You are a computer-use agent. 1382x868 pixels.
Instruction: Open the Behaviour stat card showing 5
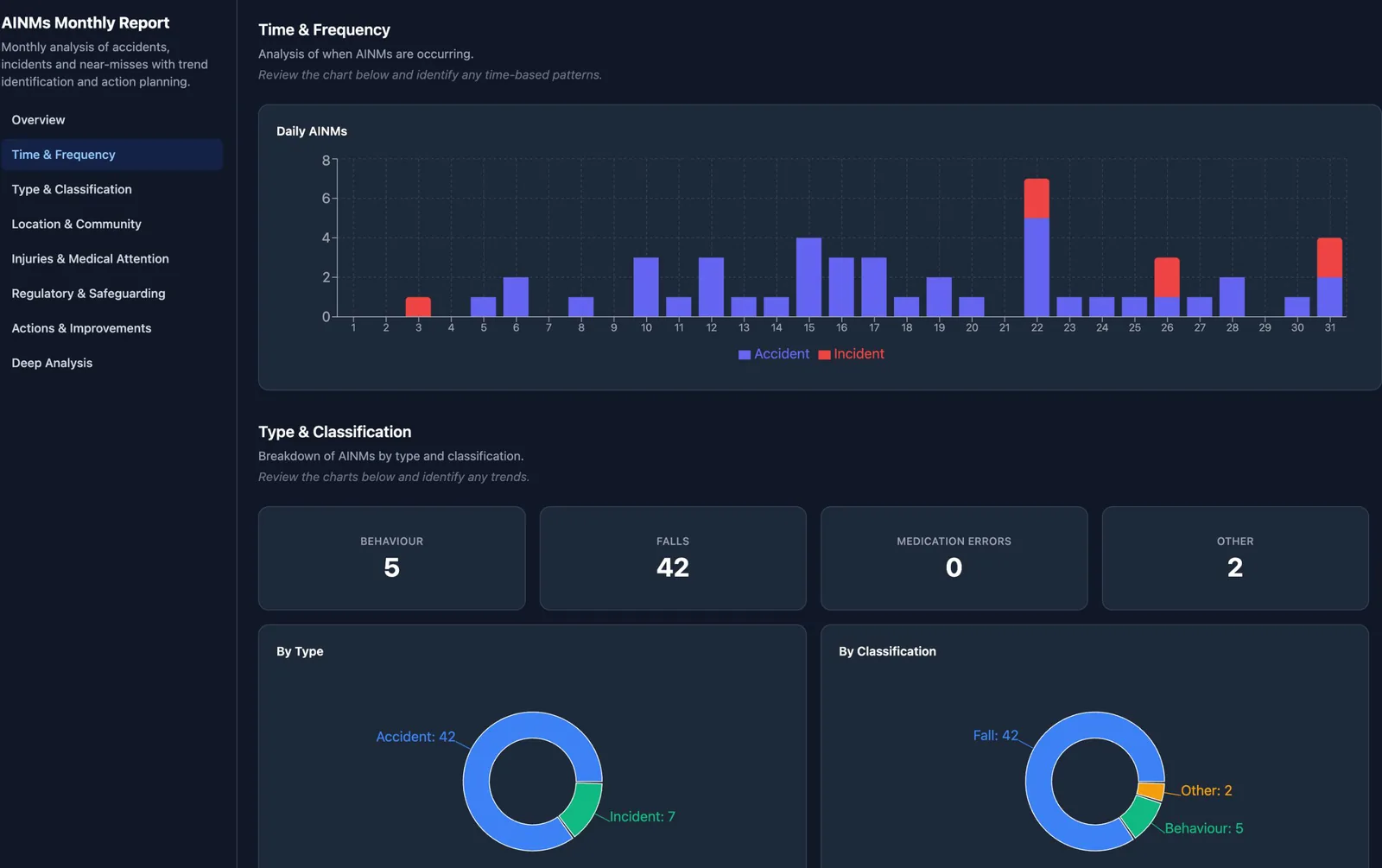392,558
